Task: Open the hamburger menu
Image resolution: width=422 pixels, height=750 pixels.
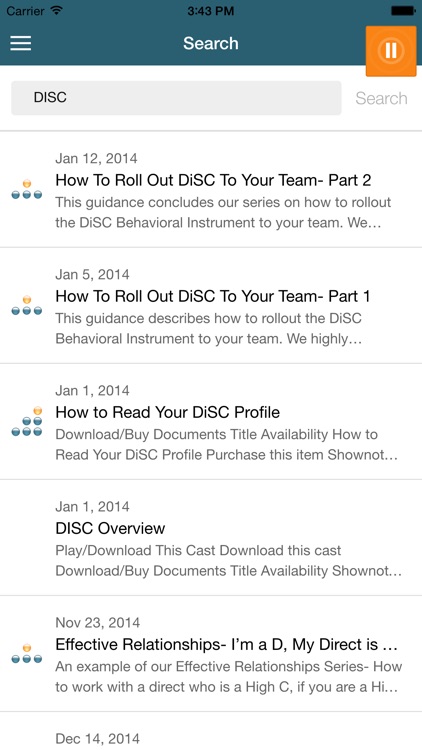Action: click(x=21, y=43)
